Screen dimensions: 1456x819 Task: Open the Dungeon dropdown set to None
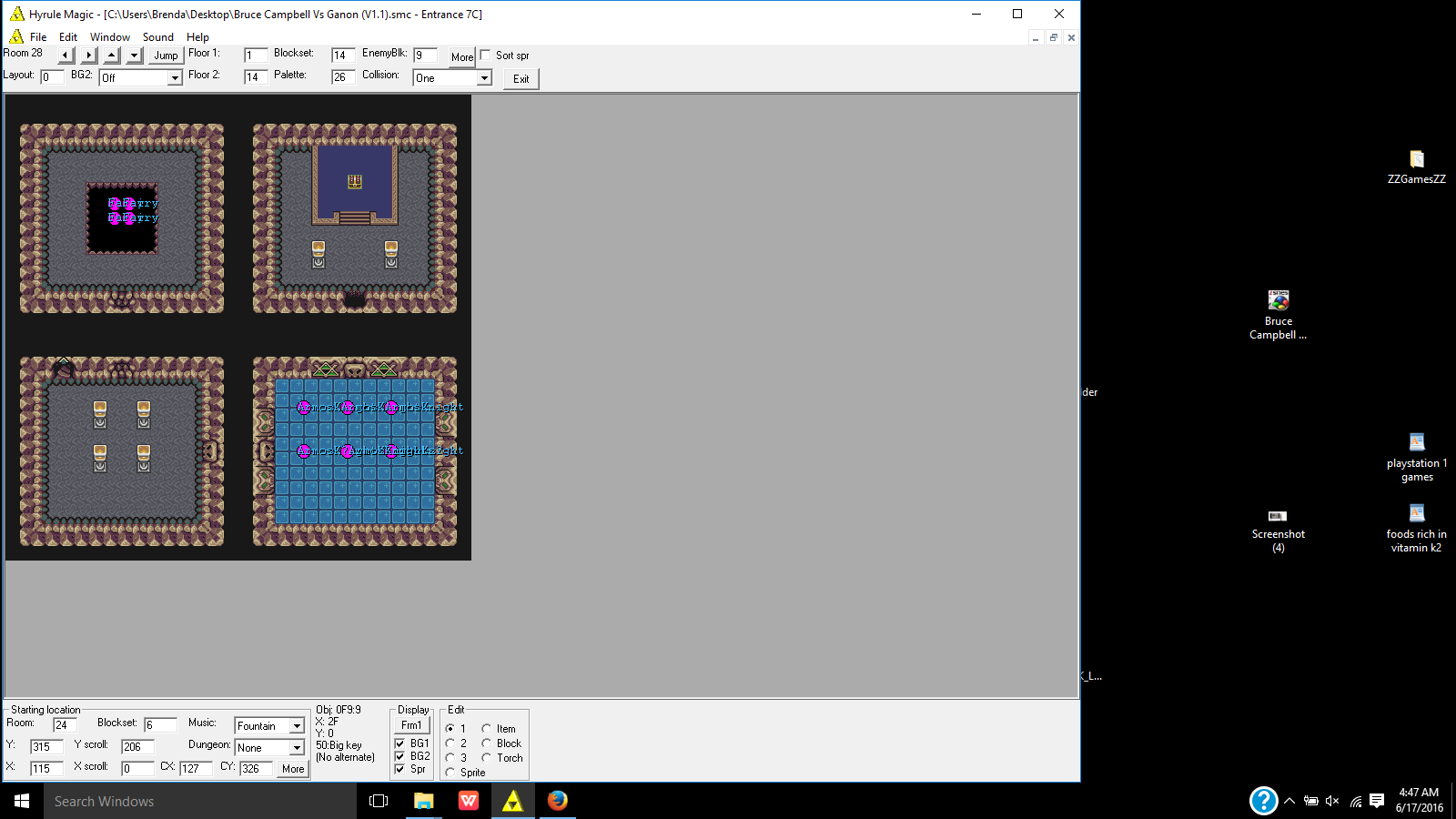click(x=269, y=748)
